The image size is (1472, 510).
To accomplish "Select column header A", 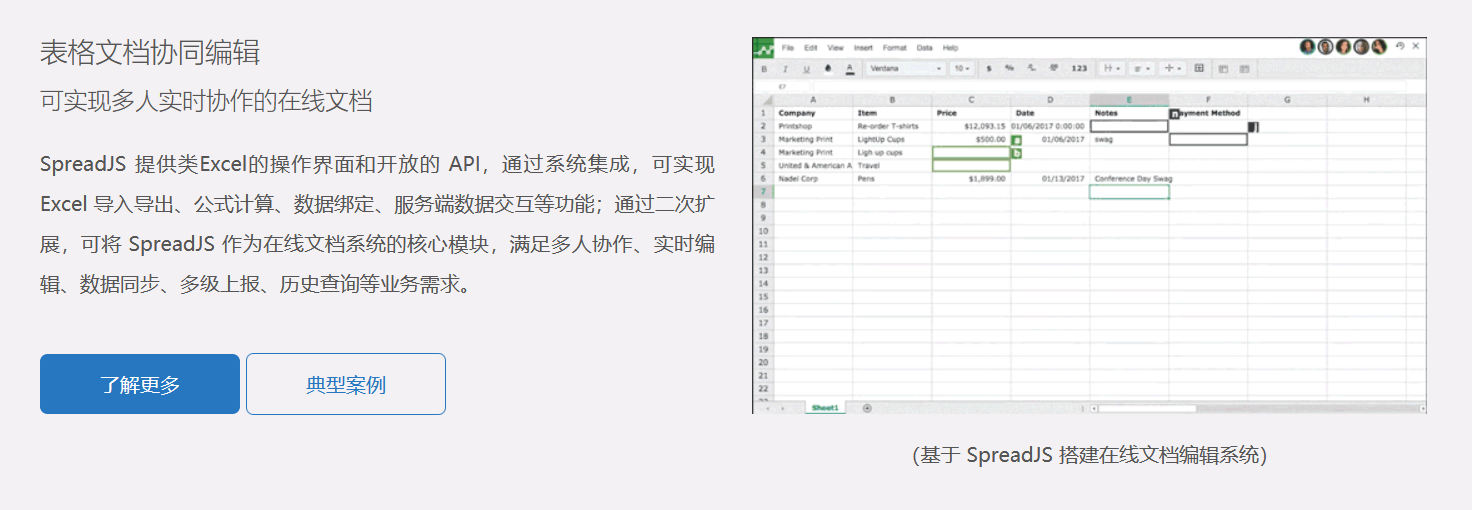I will pos(813,100).
